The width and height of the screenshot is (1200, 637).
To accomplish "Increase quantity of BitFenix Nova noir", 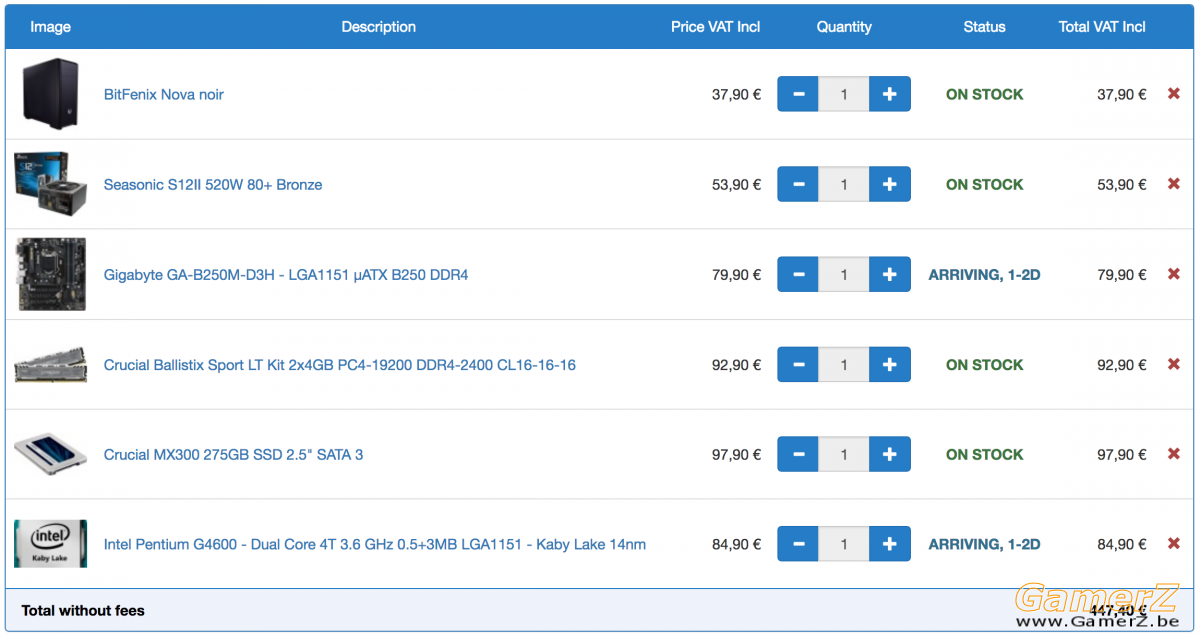I will click(890, 94).
